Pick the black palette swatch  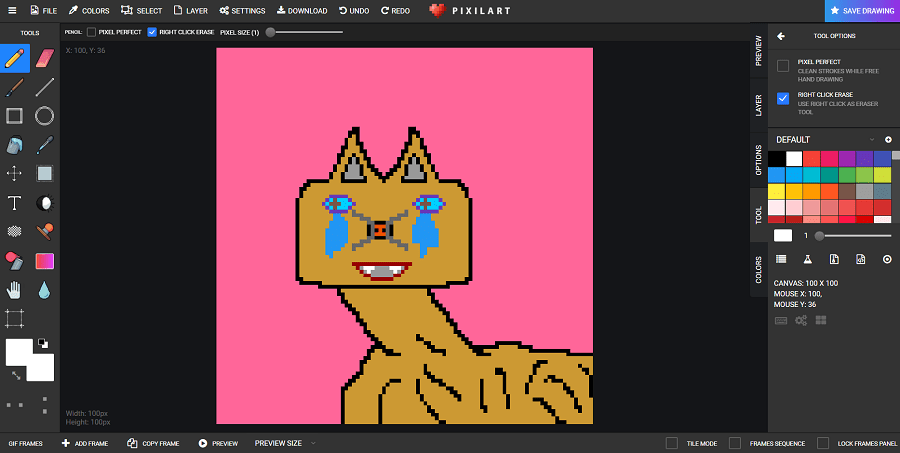pyautogui.click(x=777, y=158)
